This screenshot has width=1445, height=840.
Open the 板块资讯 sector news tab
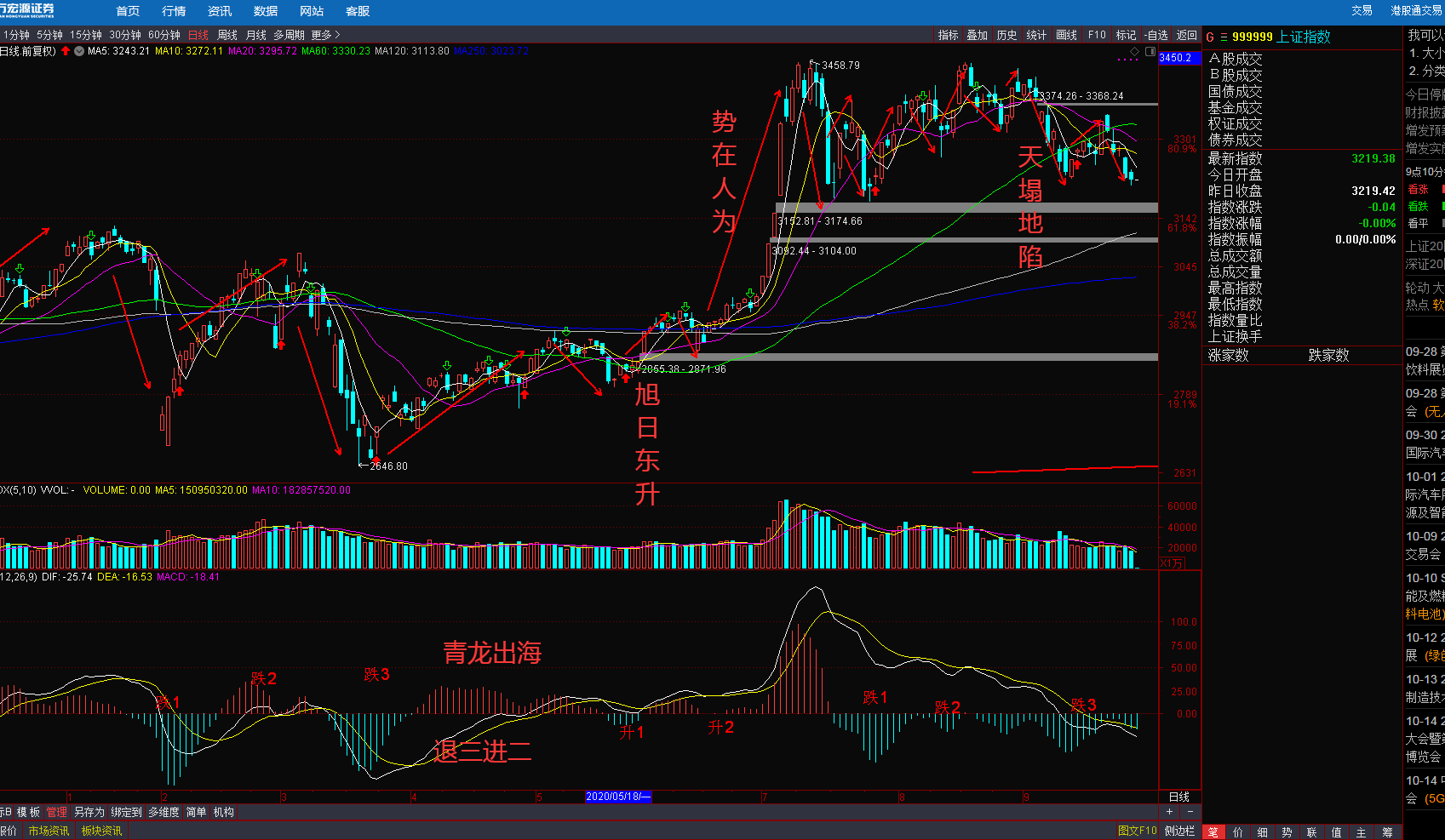click(101, 831)
